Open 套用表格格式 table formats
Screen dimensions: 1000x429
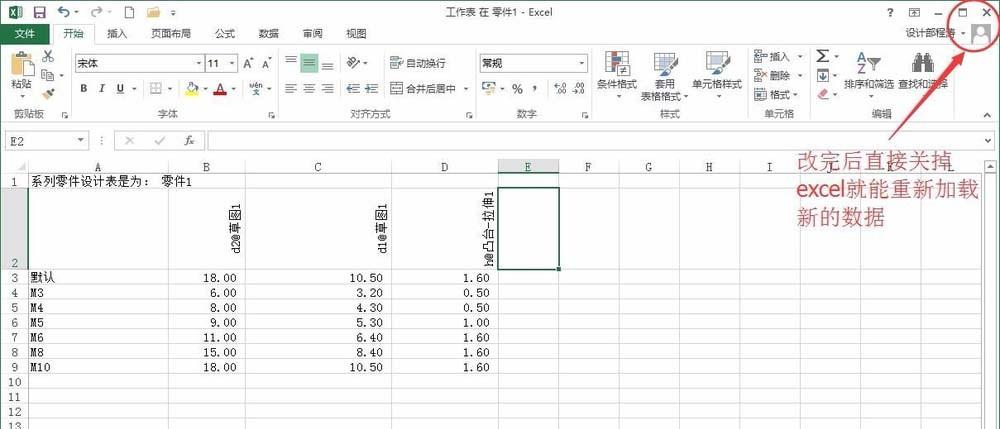[x=665, y=75]
